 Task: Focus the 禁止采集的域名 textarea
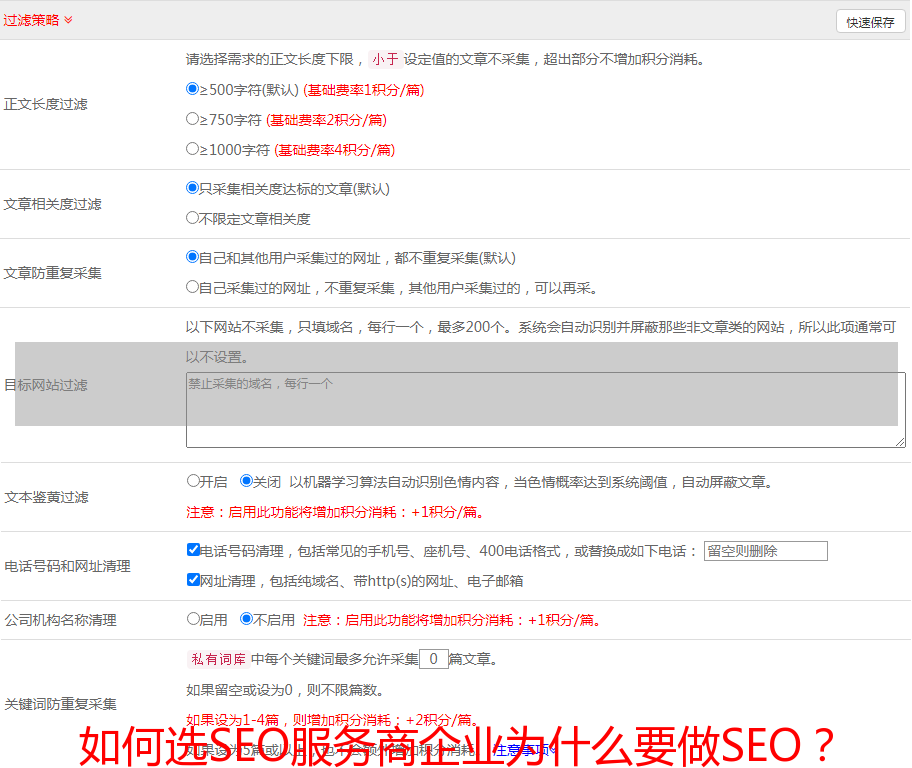546,410
